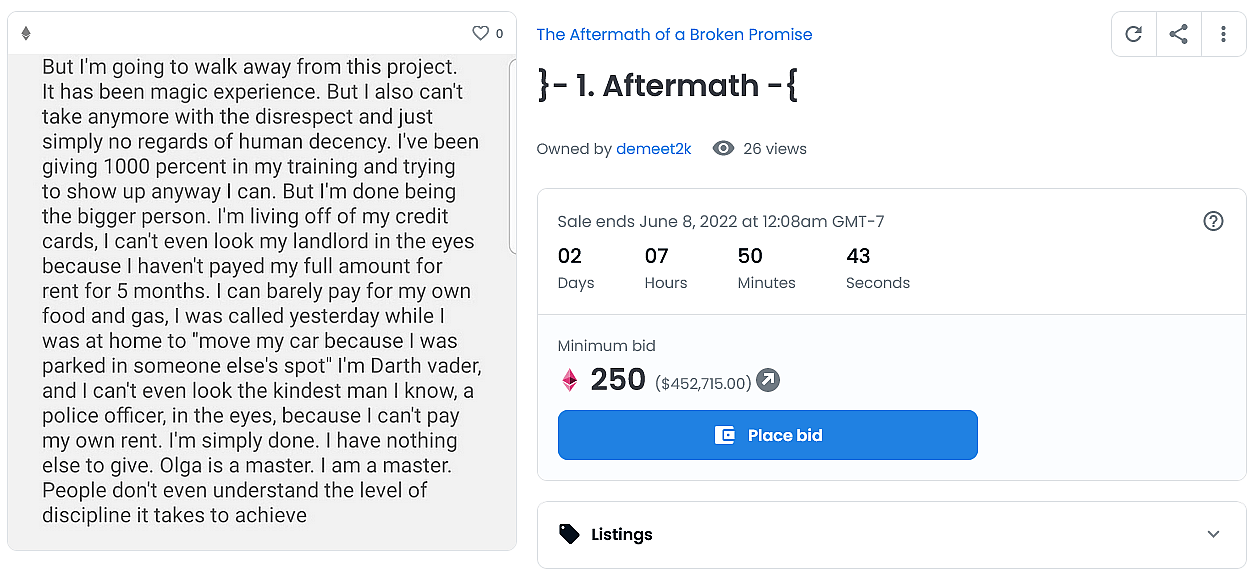Open the share icon menu
The image size is (1259, 571).
tap(1179, 34)
